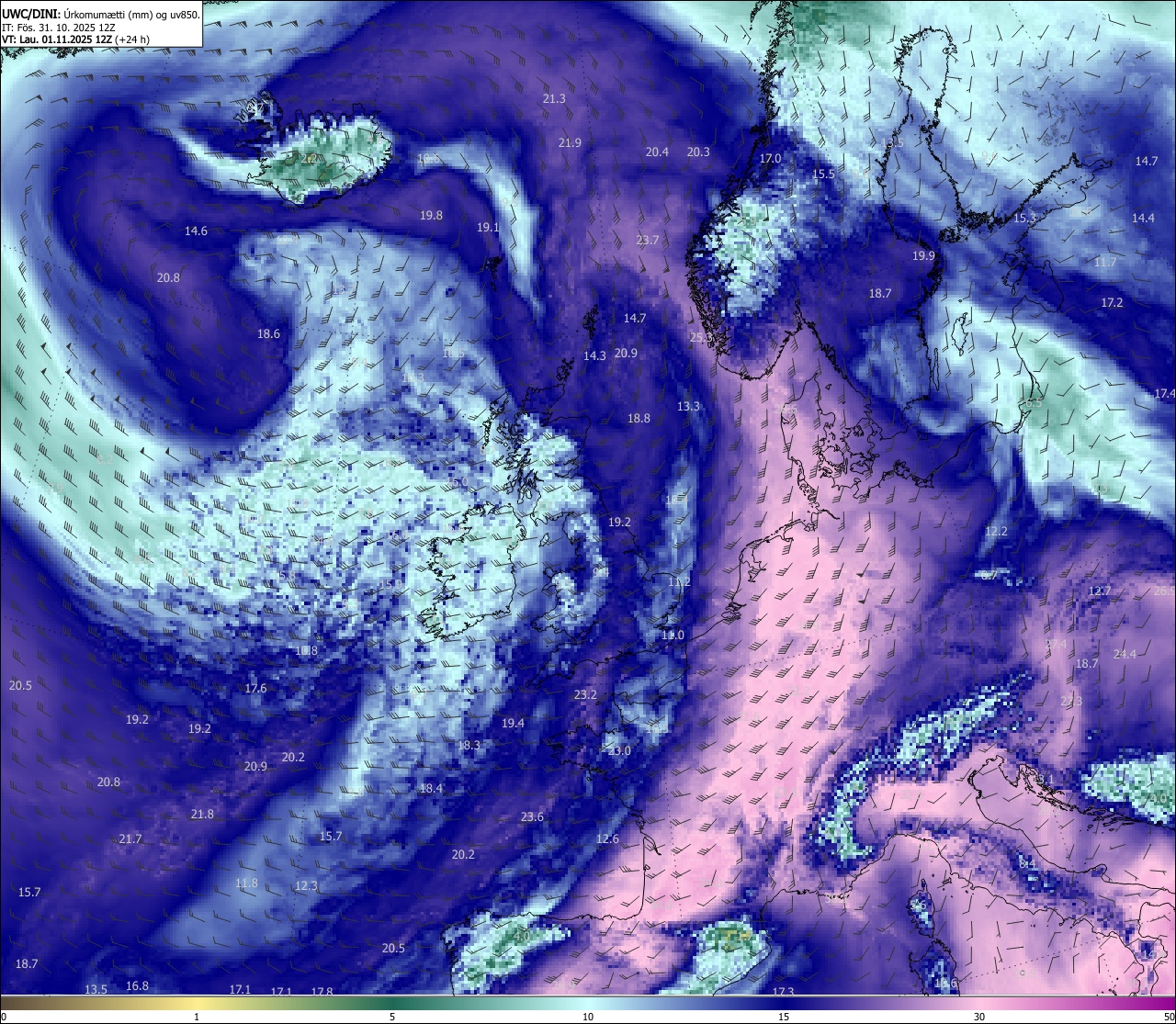Click the 20.4 value label
Viewport: 1176px width, 1024px height.
point(657,152)
